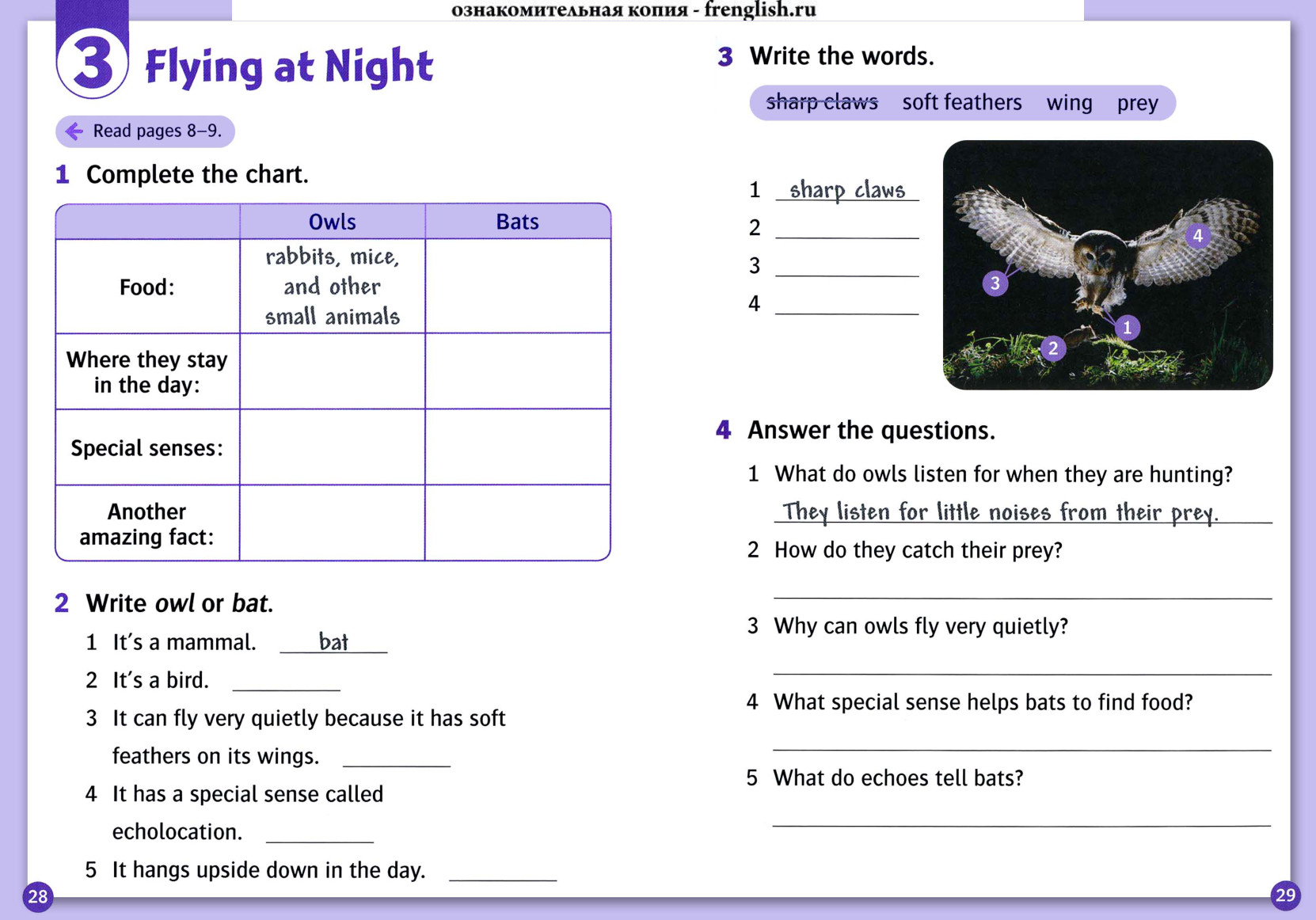Click the Owls column header
The width and height of the screenshot is (1316, 920).
(333, 222)
